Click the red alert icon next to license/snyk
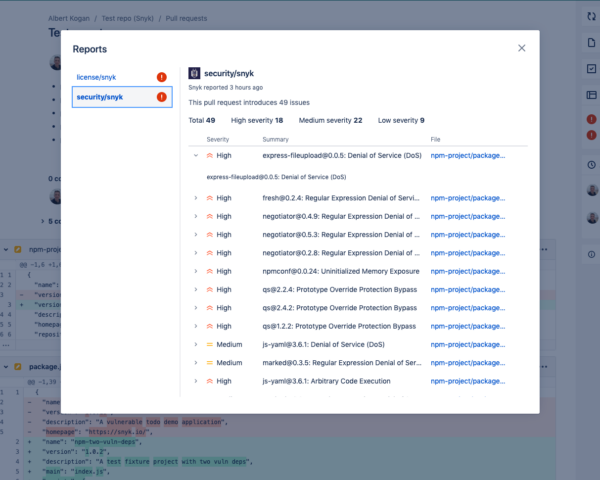 161,77
